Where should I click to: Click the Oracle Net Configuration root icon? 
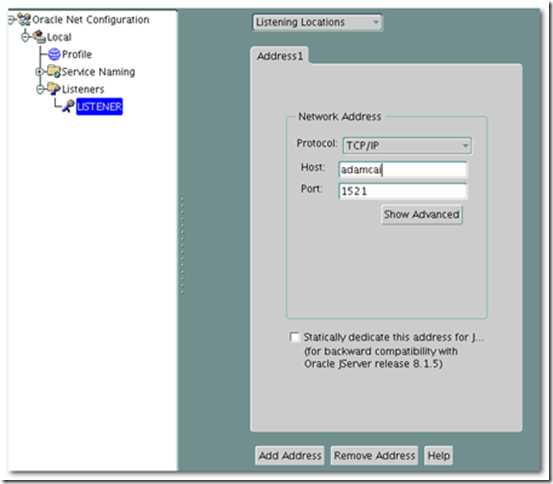pos(24,19)
